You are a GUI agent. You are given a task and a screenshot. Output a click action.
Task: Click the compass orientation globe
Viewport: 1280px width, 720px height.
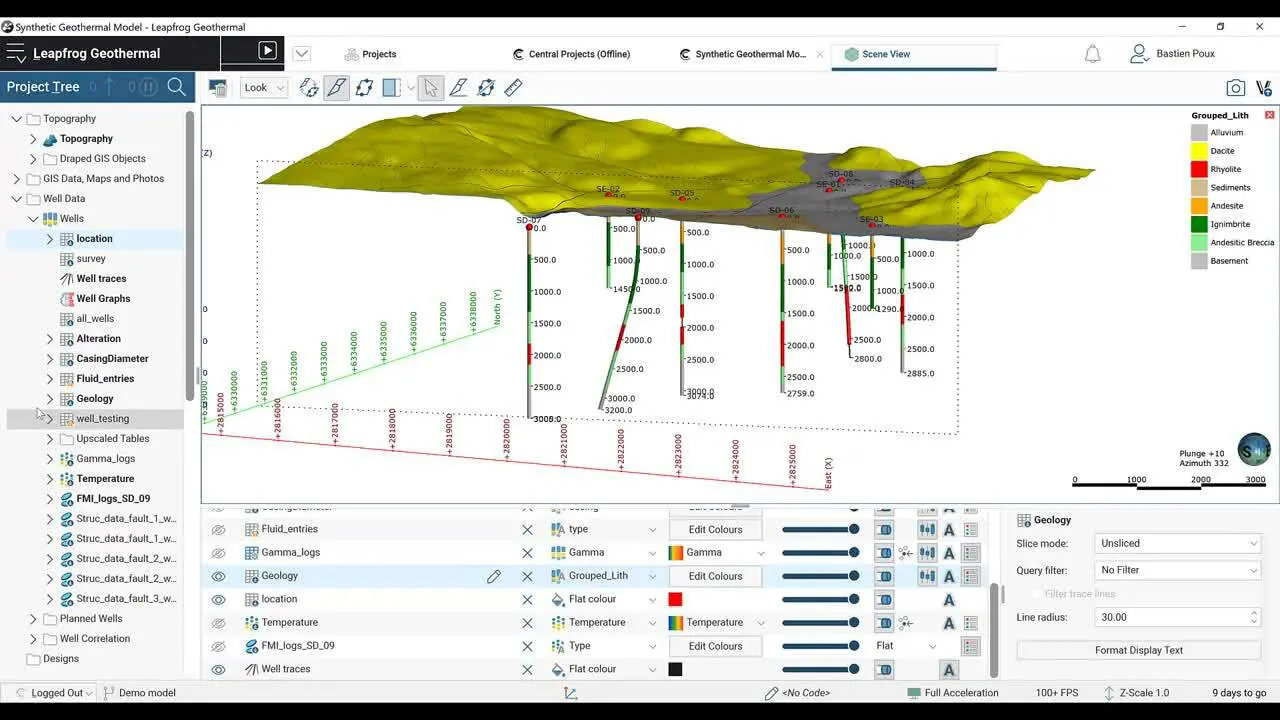coord(1254,449)
